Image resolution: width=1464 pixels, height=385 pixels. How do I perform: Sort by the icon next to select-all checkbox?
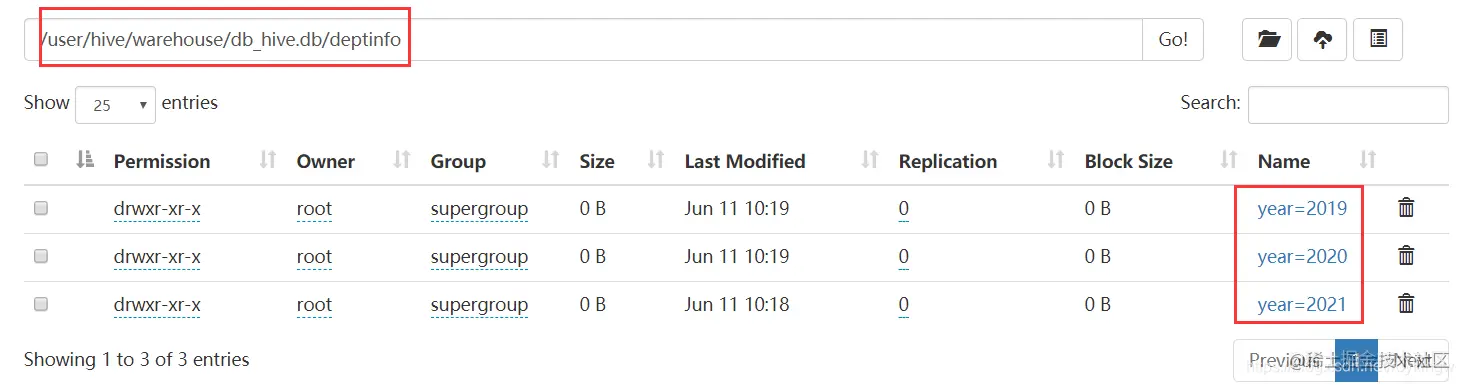coord(86,160)
